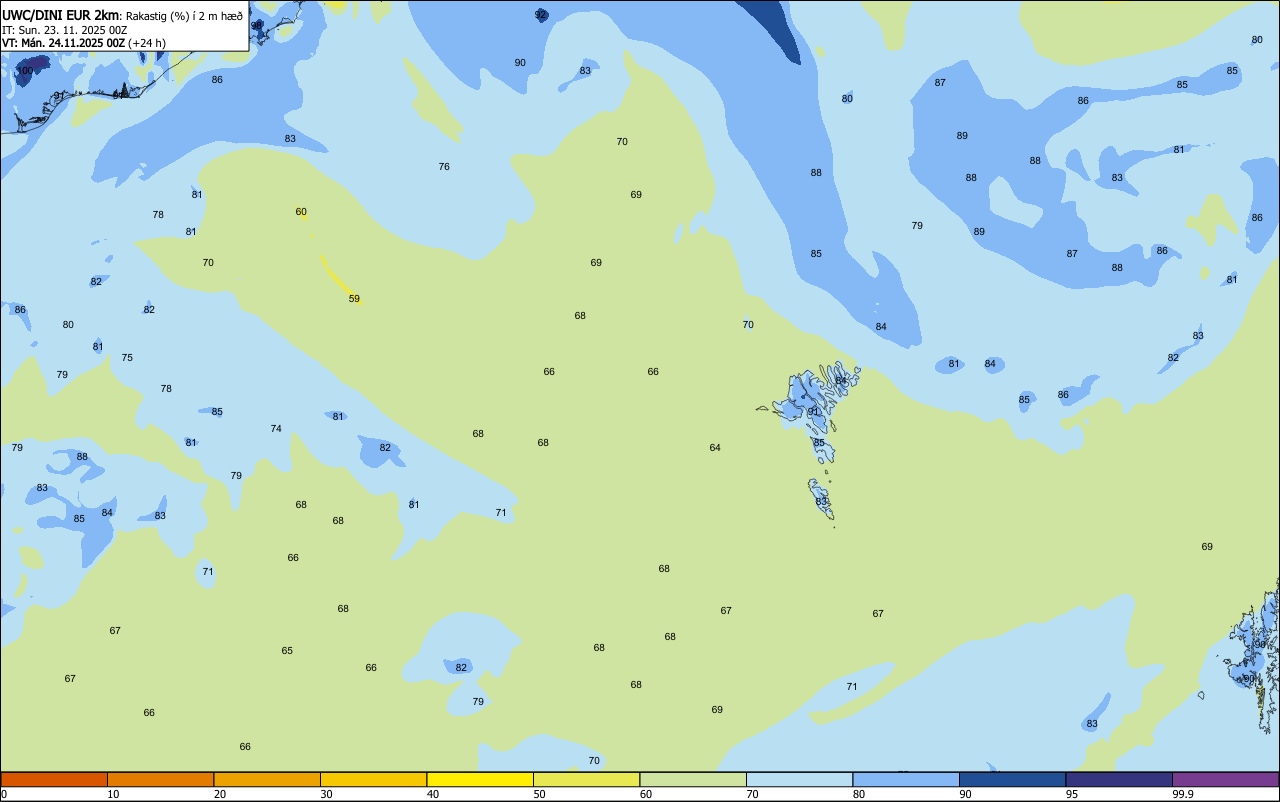1280x802 pixels.
Task: Choose the purple legend swatch above 99.9
Action: (x=1225, y=779)
